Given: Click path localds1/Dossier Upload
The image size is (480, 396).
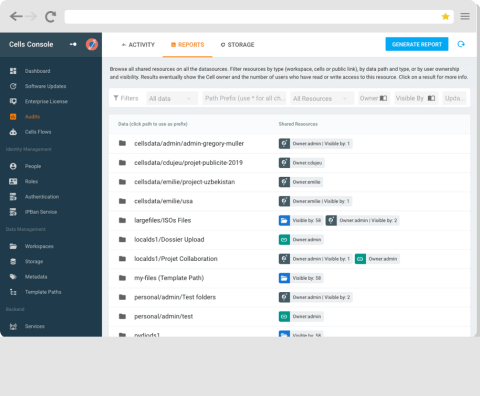Looking at the screenshot, I should (x=169, y=240).
